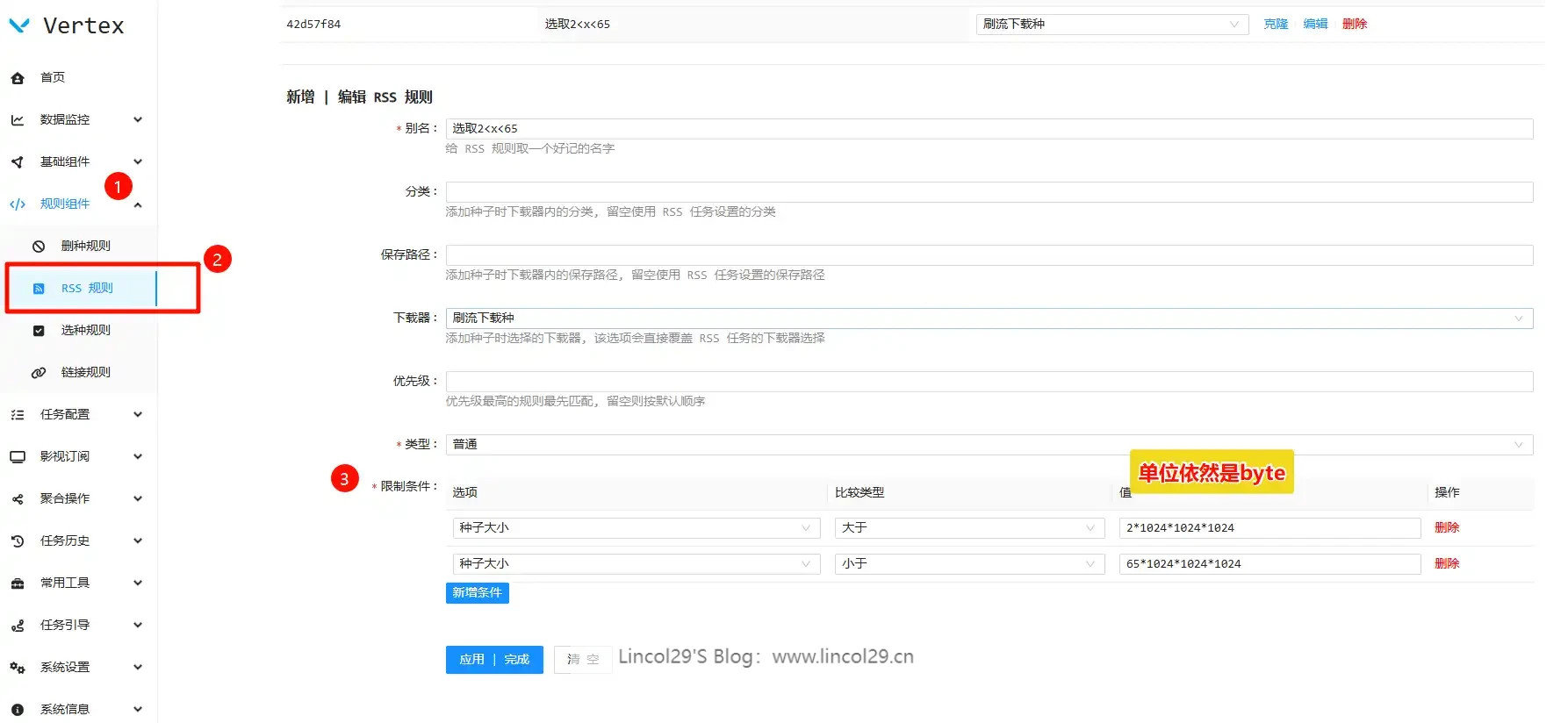
Task: Click the 别名 input field
Action: point(989,129)
